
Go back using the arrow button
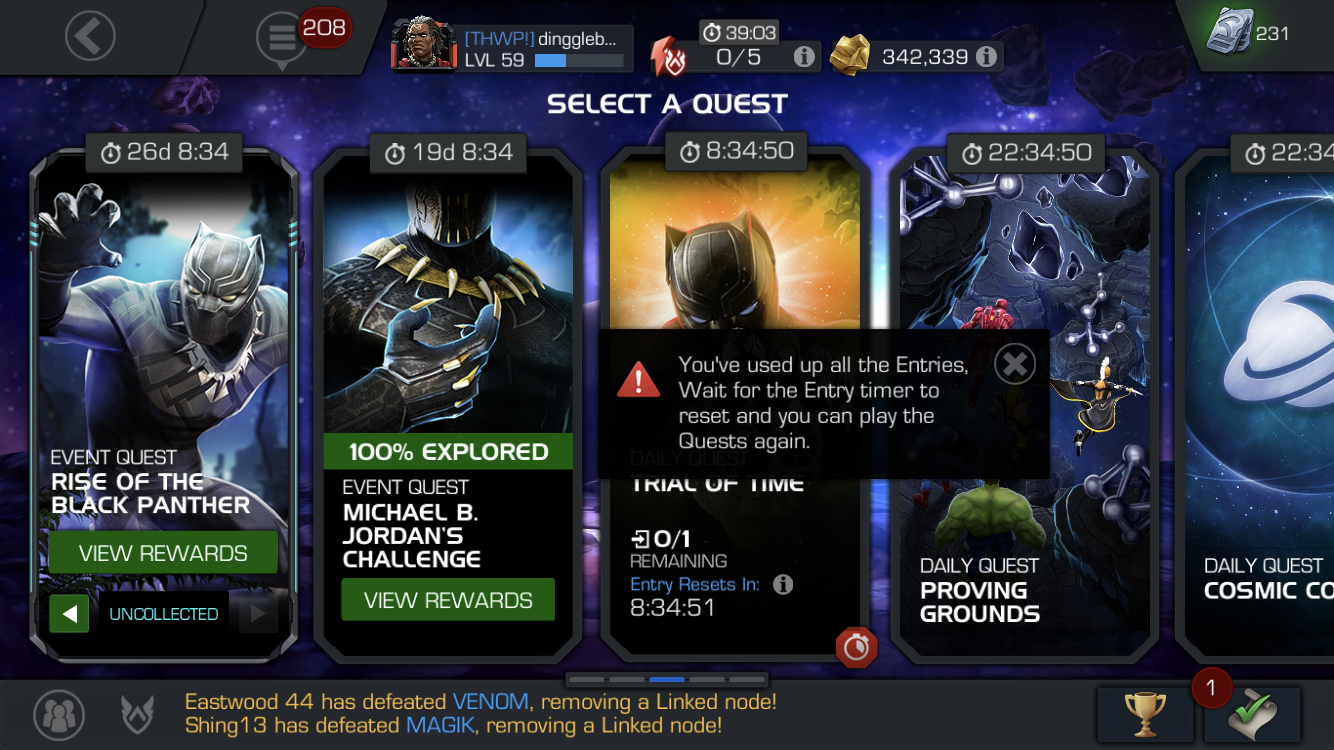tap(90, 37)
